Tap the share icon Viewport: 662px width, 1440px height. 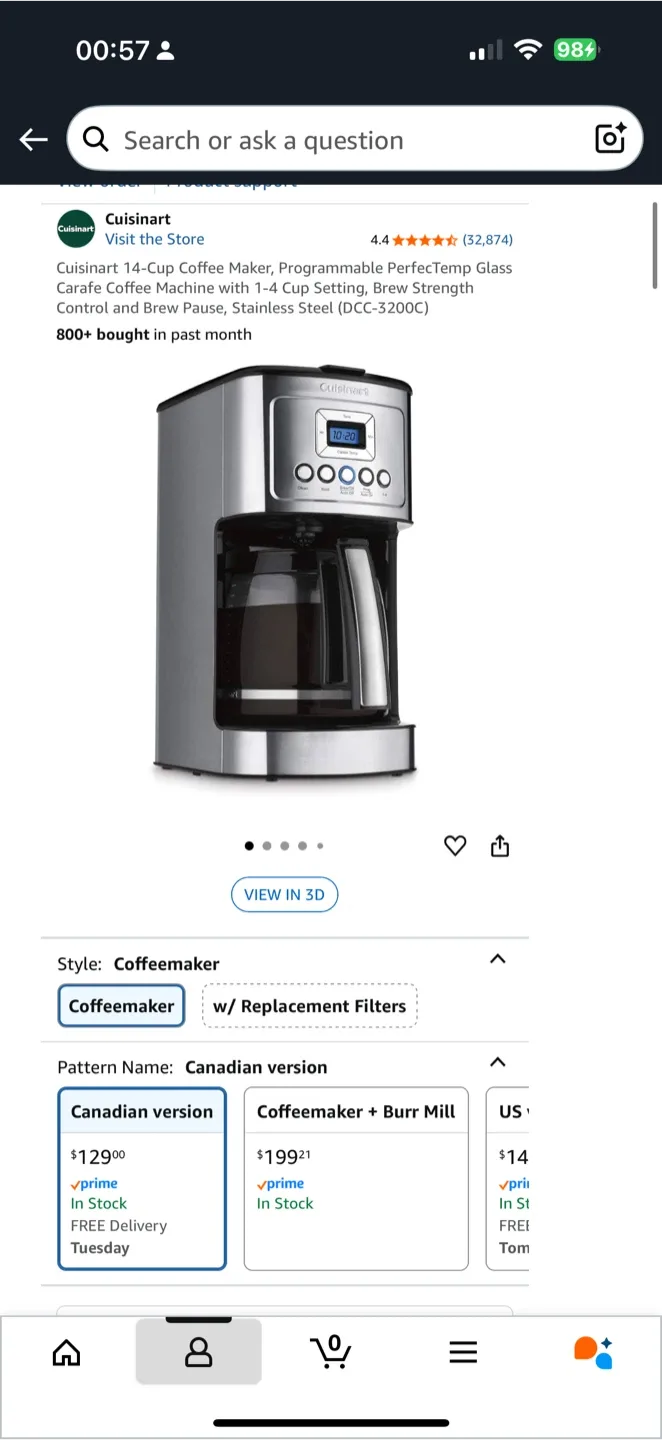pos(500,846)
